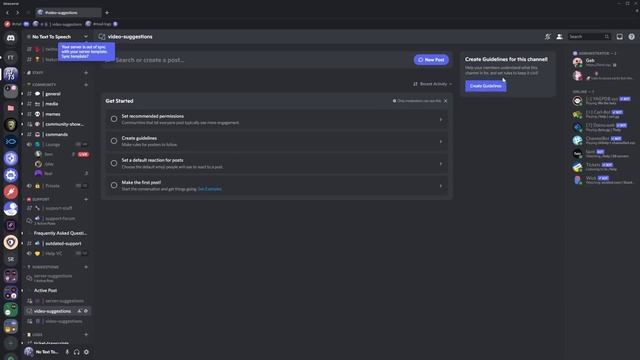Add channel plus in COMMUNITY category
This screenshot has height=360, width=640.
pos(86,85)
